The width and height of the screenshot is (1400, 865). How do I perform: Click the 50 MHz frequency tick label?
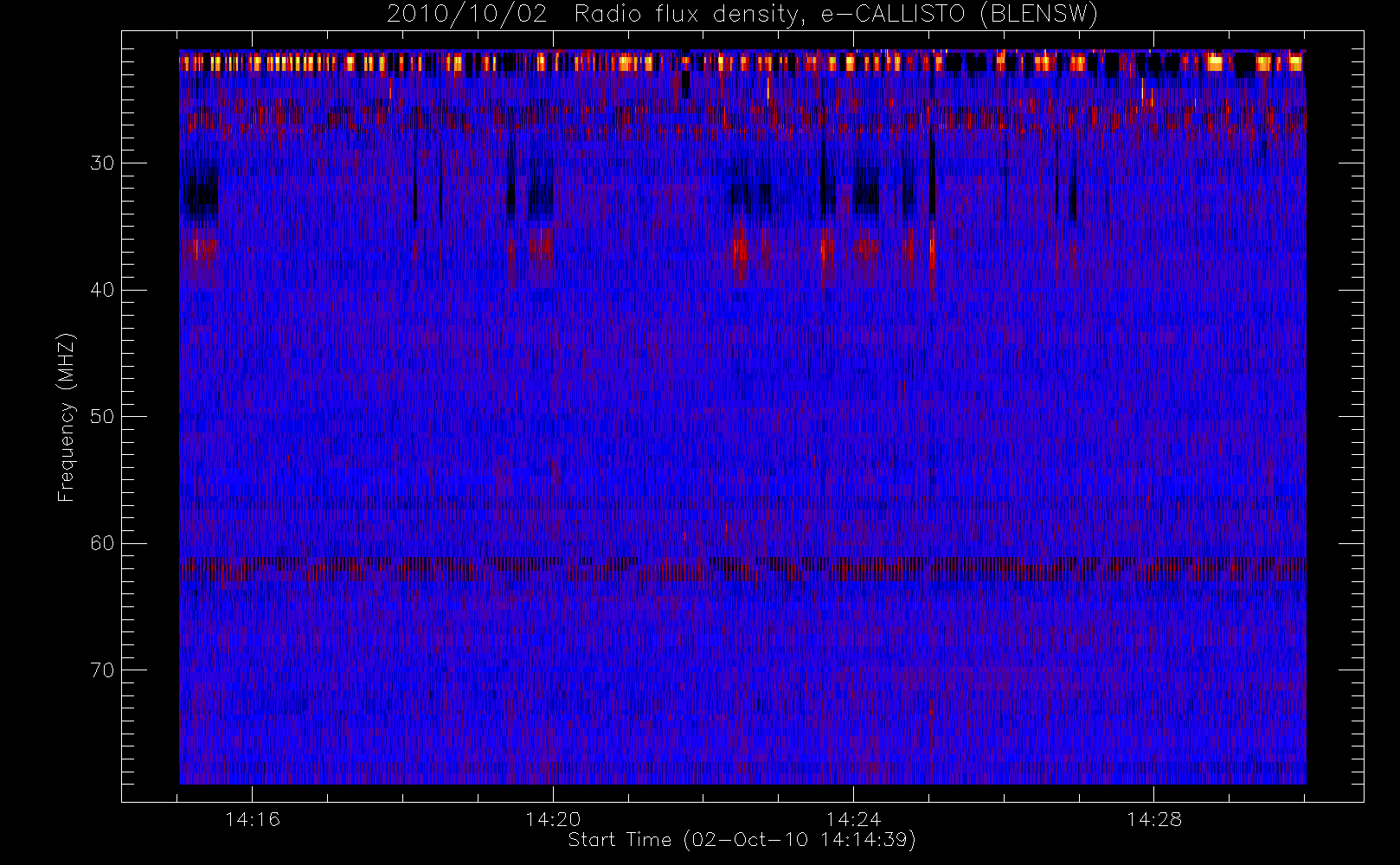pyautogui.click(x=102, y=416)
